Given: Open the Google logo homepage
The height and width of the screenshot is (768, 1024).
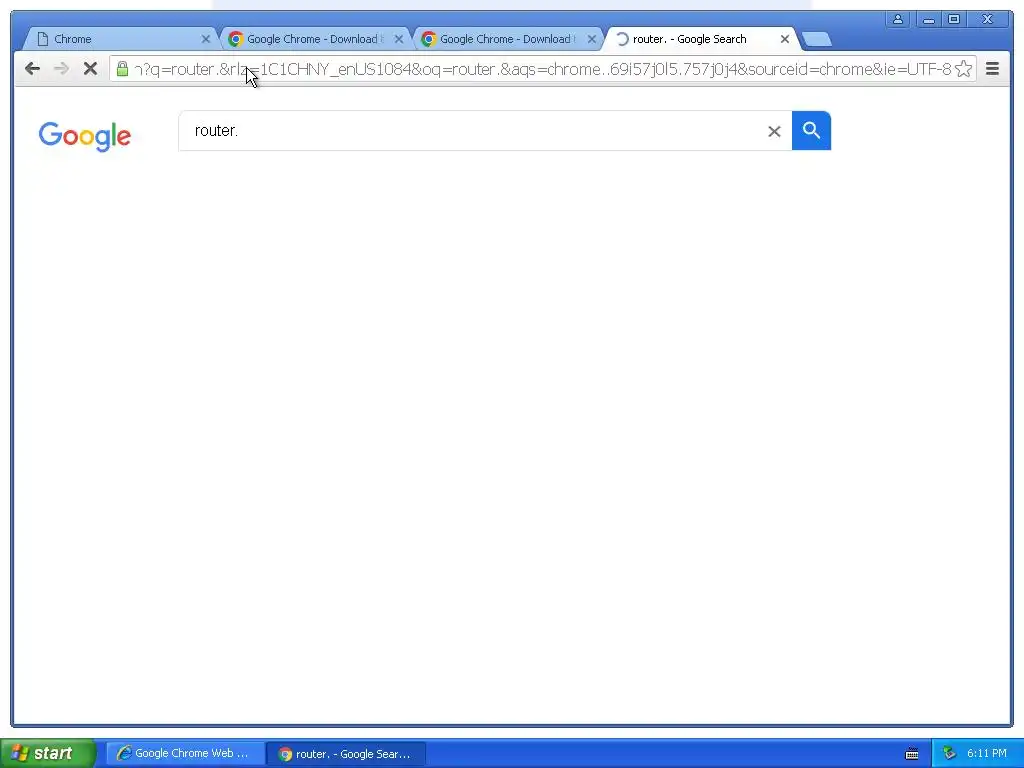Looking at the screenshot, I should tap(85, 136).
